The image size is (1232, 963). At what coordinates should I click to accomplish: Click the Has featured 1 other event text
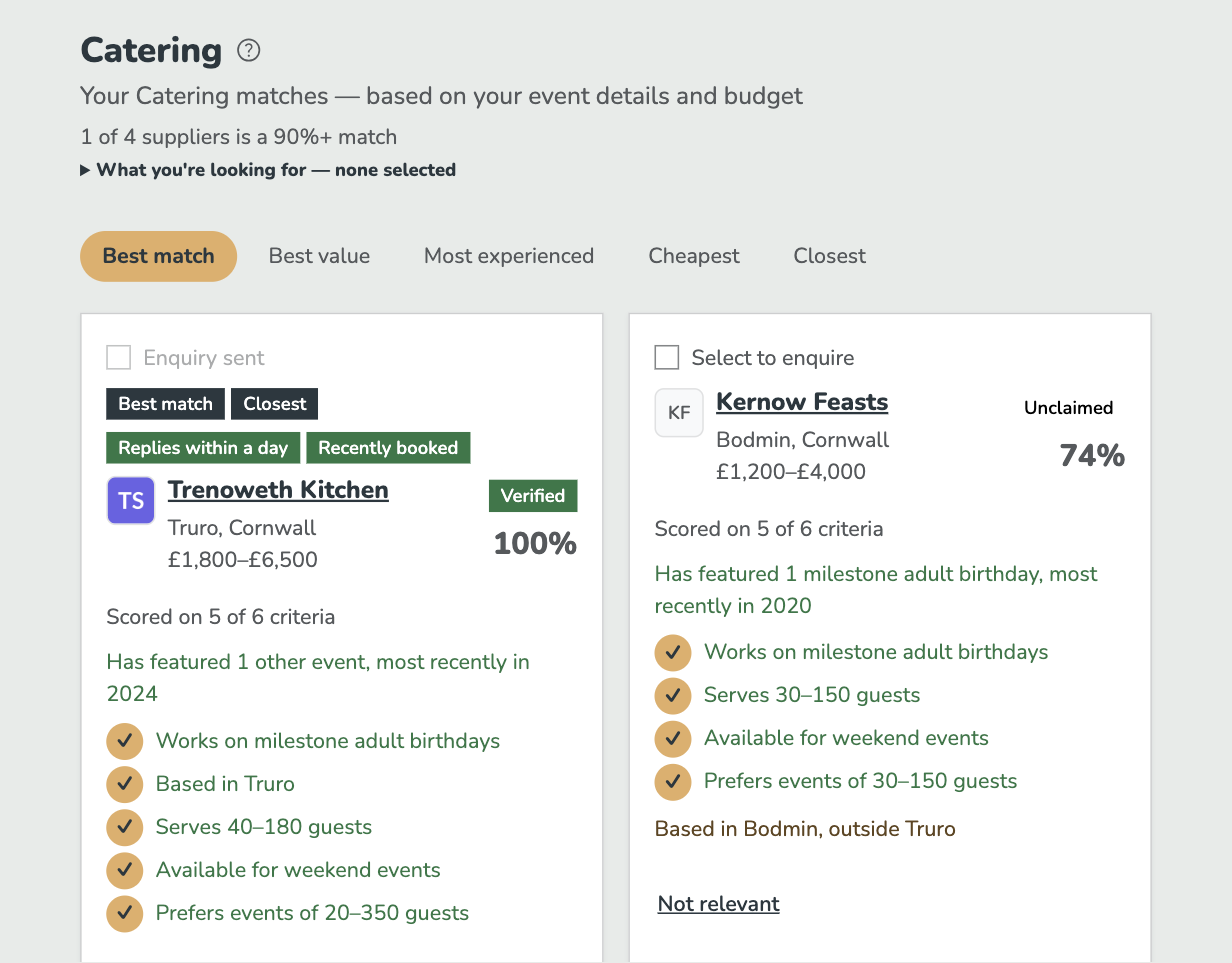[318, 678]
